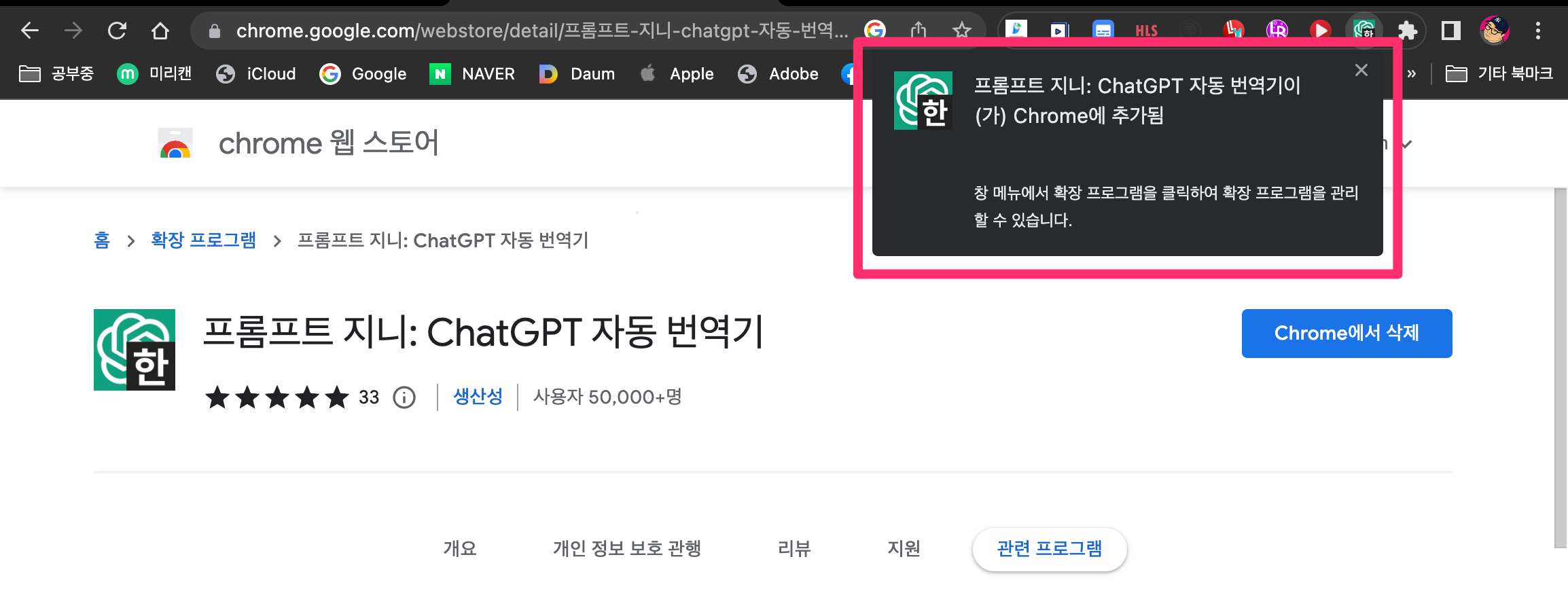Open the Daum bookmark
Screen dimensions: 1568x608
click(577, 73)
